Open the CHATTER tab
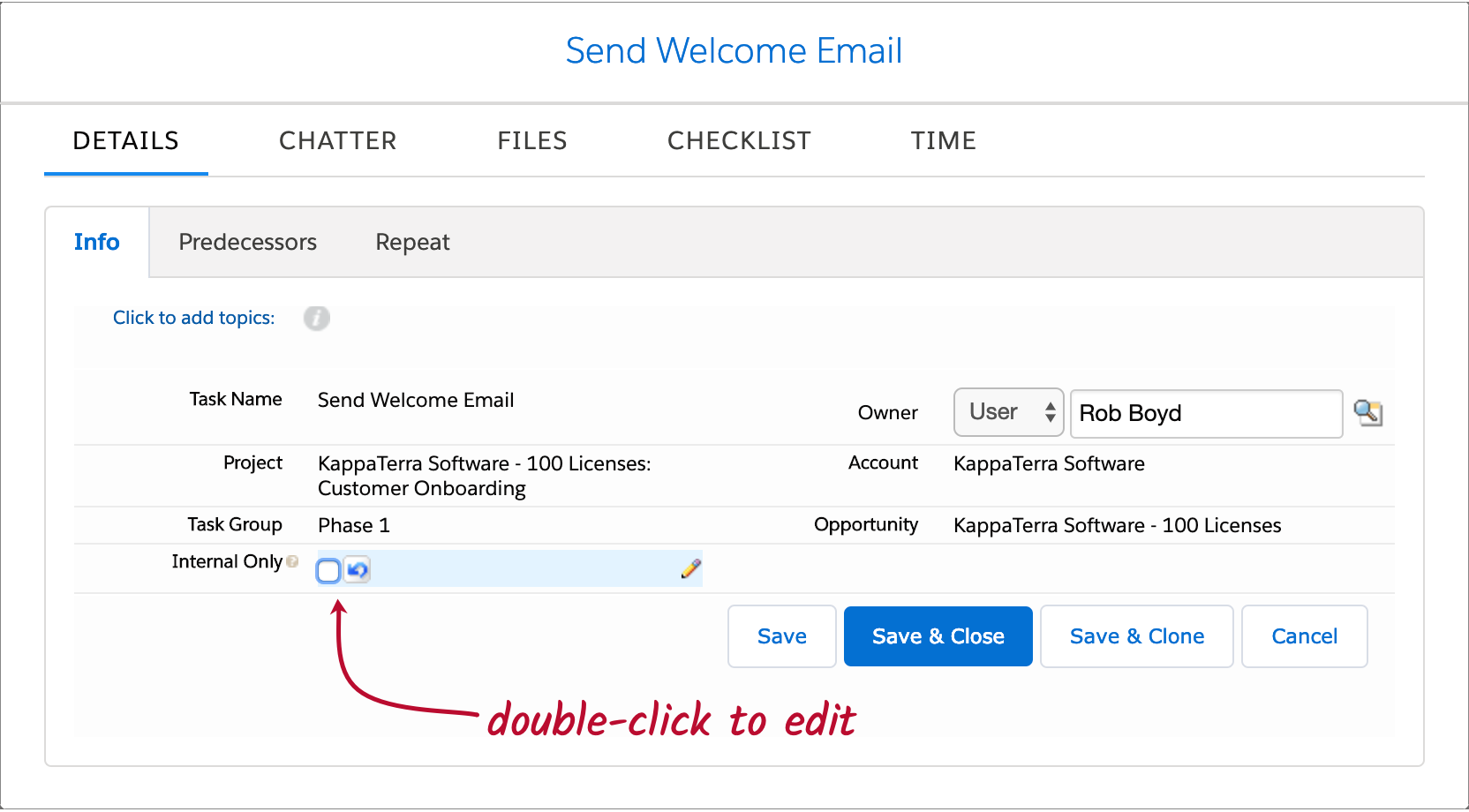This screenshot has width=1469, height=812. [x=338, y=141]
